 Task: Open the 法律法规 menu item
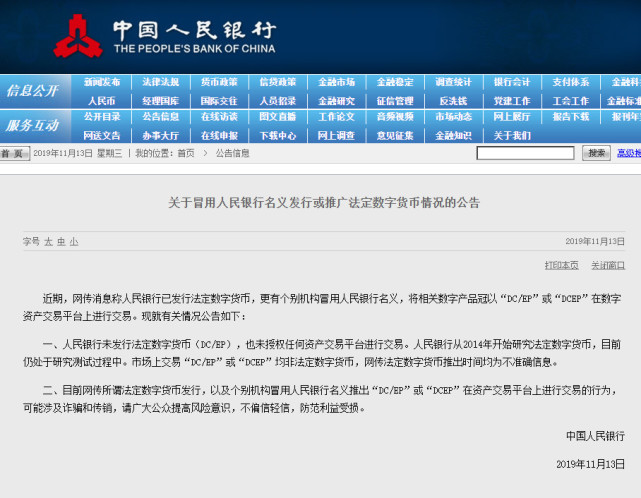tap(161, 82)
